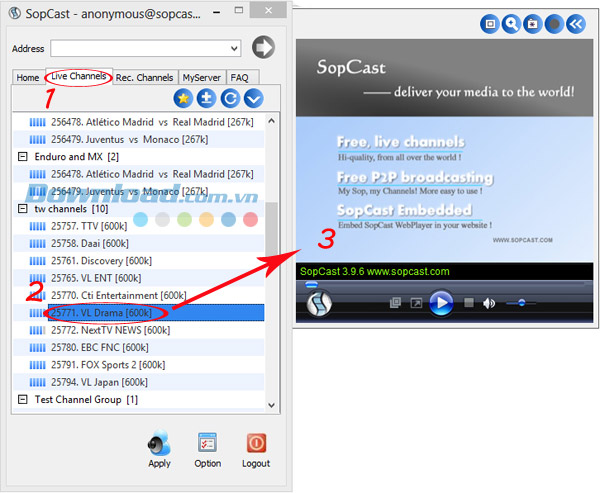Switch to the Live Channels tab
This screenshot has width=600, height=493.
coord(79,76)
